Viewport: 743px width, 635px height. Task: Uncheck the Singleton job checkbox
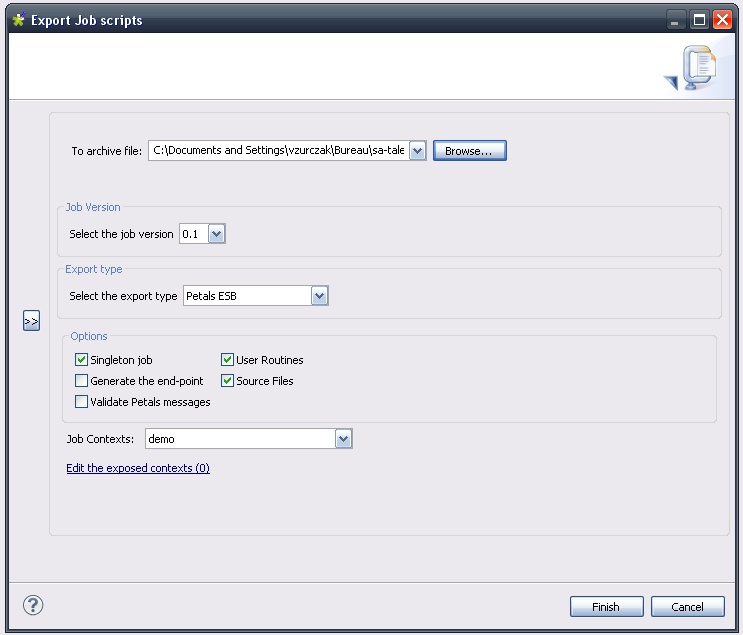(82, 360)
